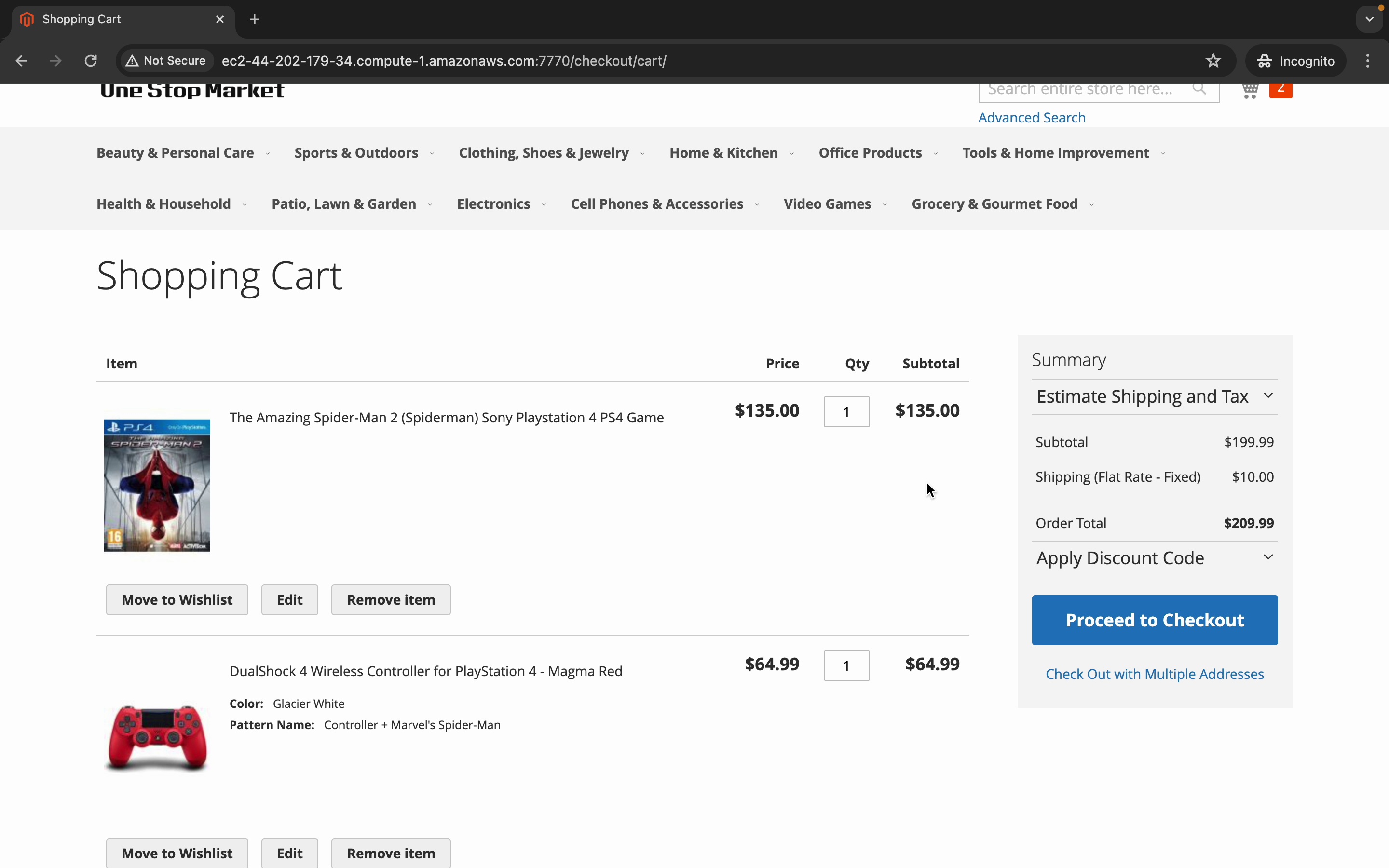Open the tab search dropdown arrow
Image resolution: width=1389 pixels, height=868 pixels.
pos(1370,19)
